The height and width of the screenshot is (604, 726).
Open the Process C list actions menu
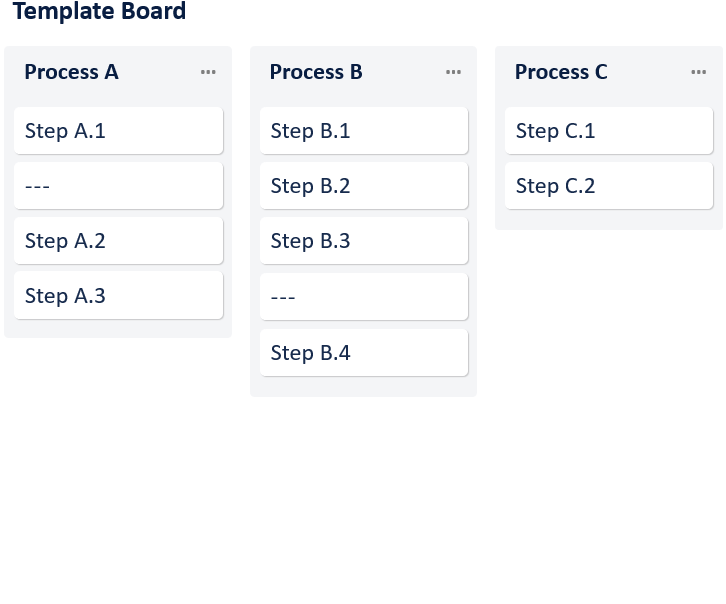(x=699, y=72)
